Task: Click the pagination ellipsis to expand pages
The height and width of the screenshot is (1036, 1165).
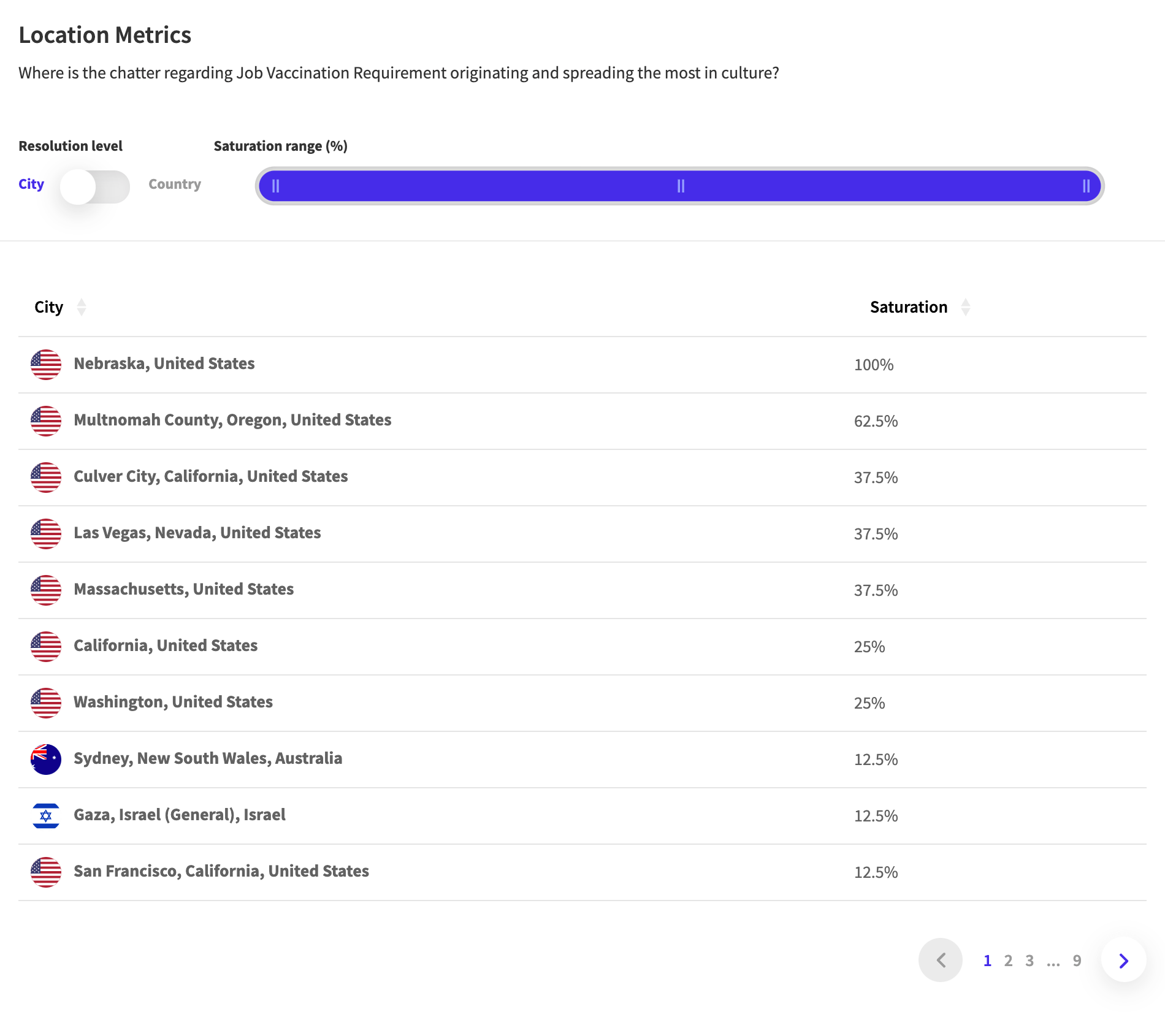Action: coord(1053,961)
